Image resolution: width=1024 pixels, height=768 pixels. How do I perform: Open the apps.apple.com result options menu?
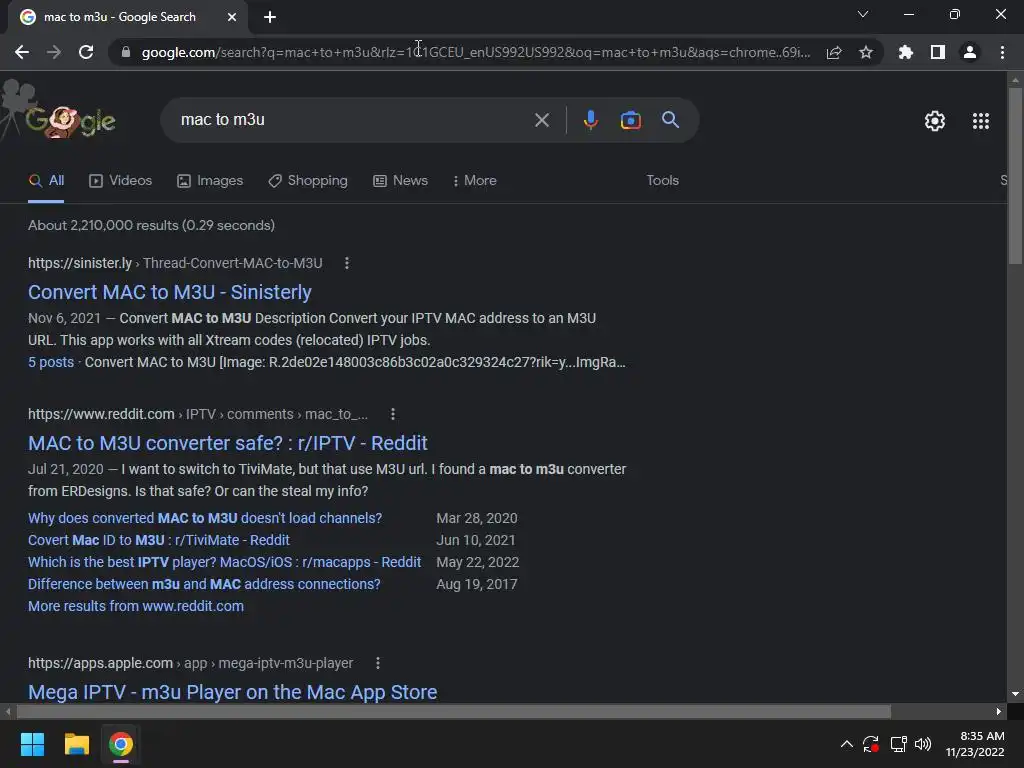(377, 663)
